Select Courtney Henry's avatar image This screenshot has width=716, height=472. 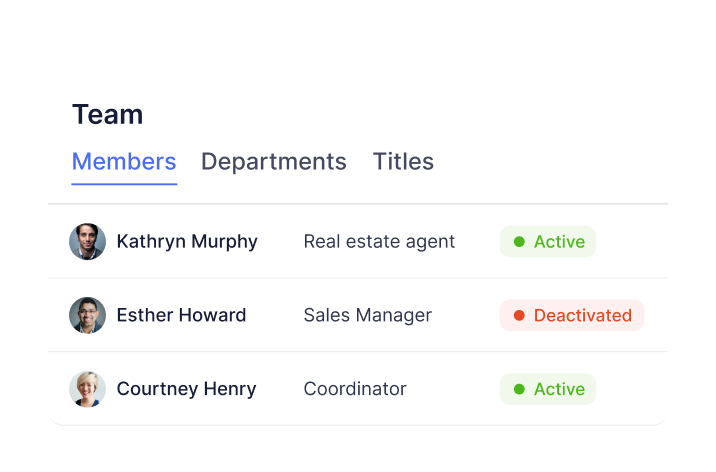coord(87,389)
